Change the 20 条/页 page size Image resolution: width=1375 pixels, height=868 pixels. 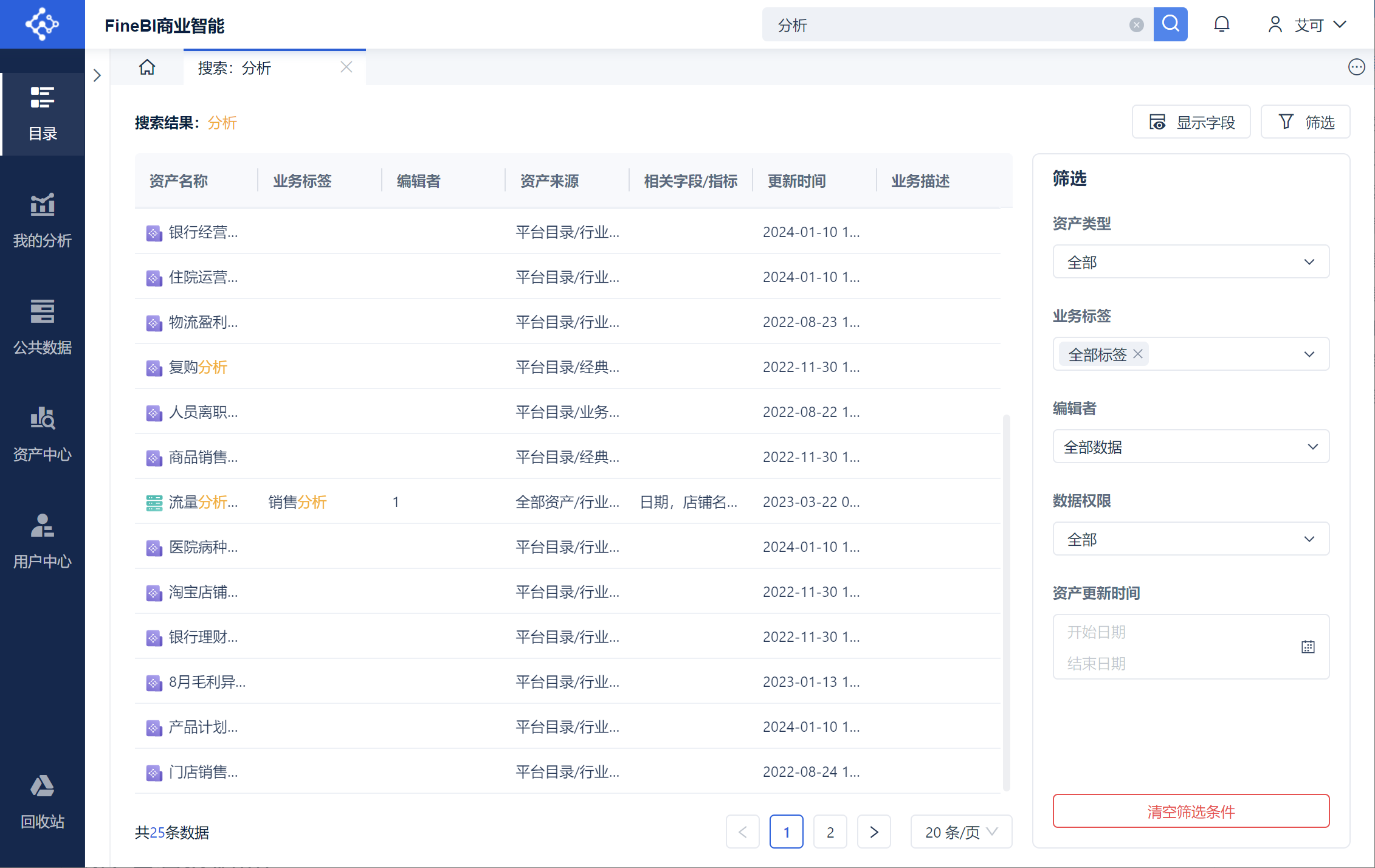[x=960, y=832]
